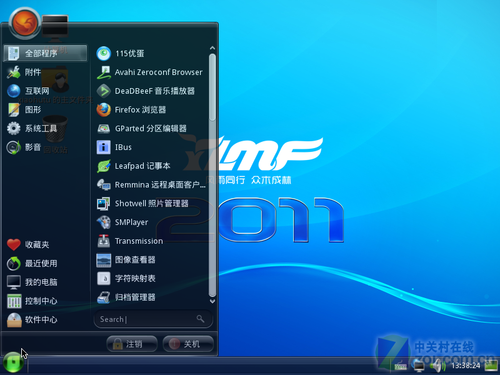
Task: Click the green start menu button
Action: point(13,362)
